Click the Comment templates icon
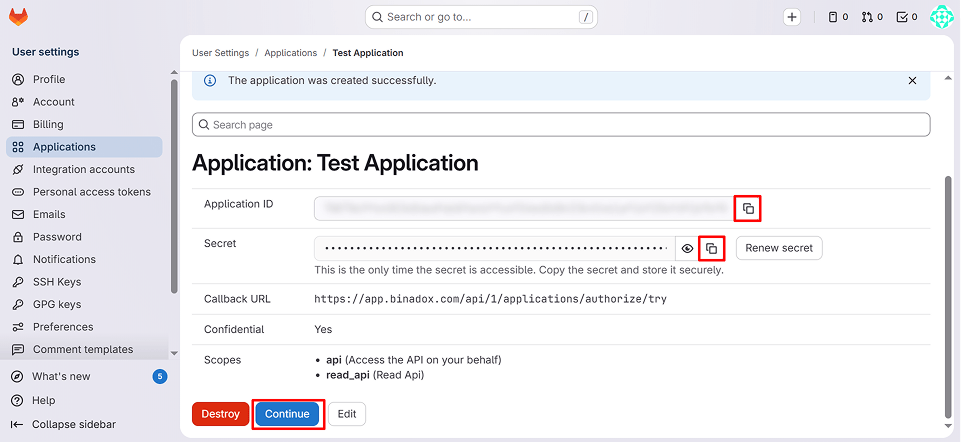The width and height of the screenshot is (961, 442). coord(18,349)
